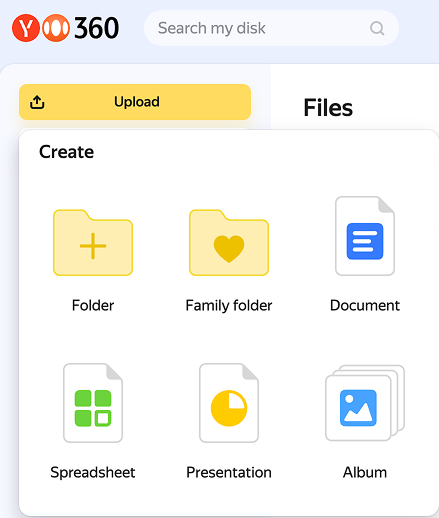
Task: Select the Presentation label
Action: pyautogui.click(x=229, y=472)
